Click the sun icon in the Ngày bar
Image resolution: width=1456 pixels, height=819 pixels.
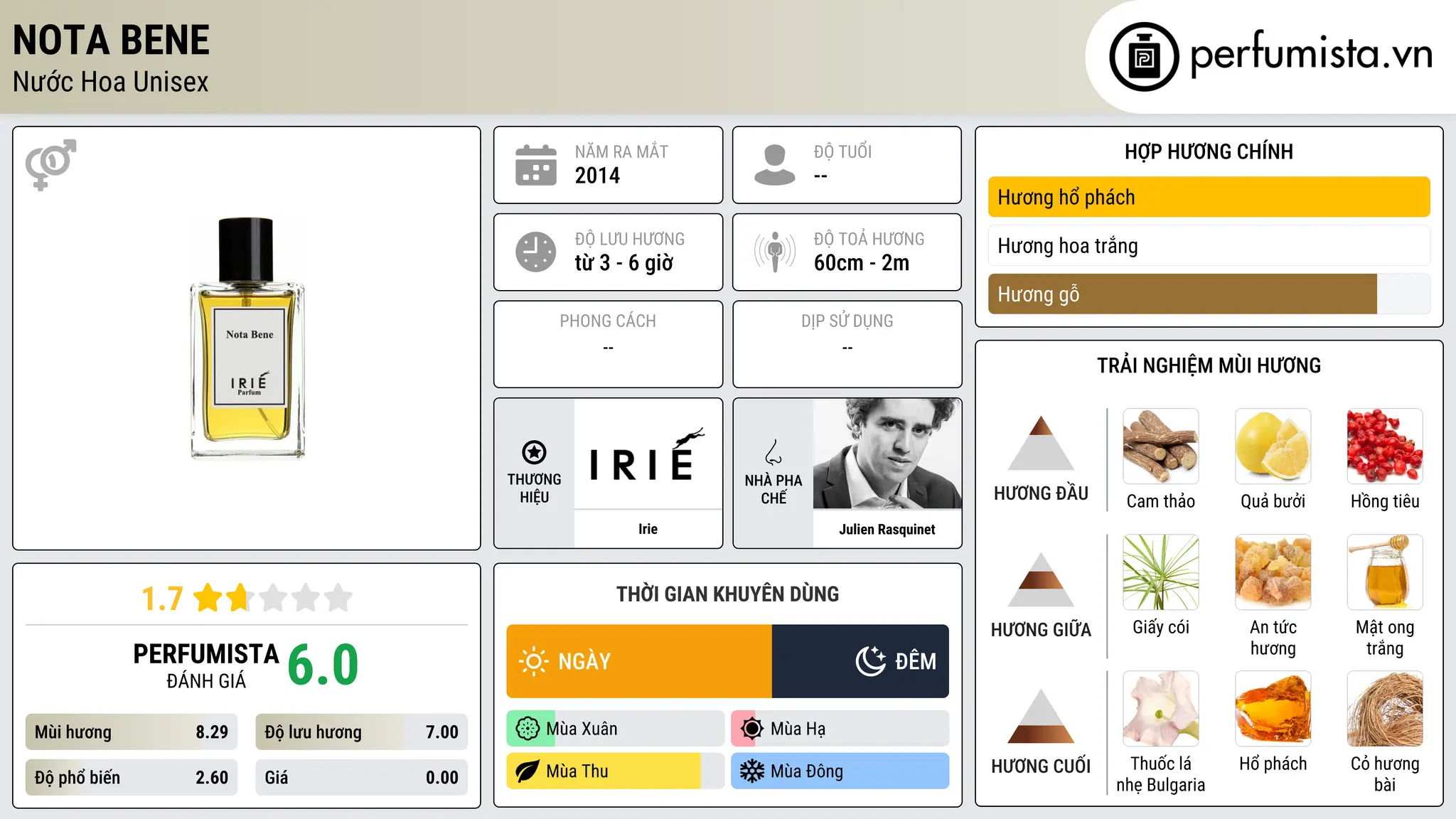pyautogui.click(x=533, y=661)
